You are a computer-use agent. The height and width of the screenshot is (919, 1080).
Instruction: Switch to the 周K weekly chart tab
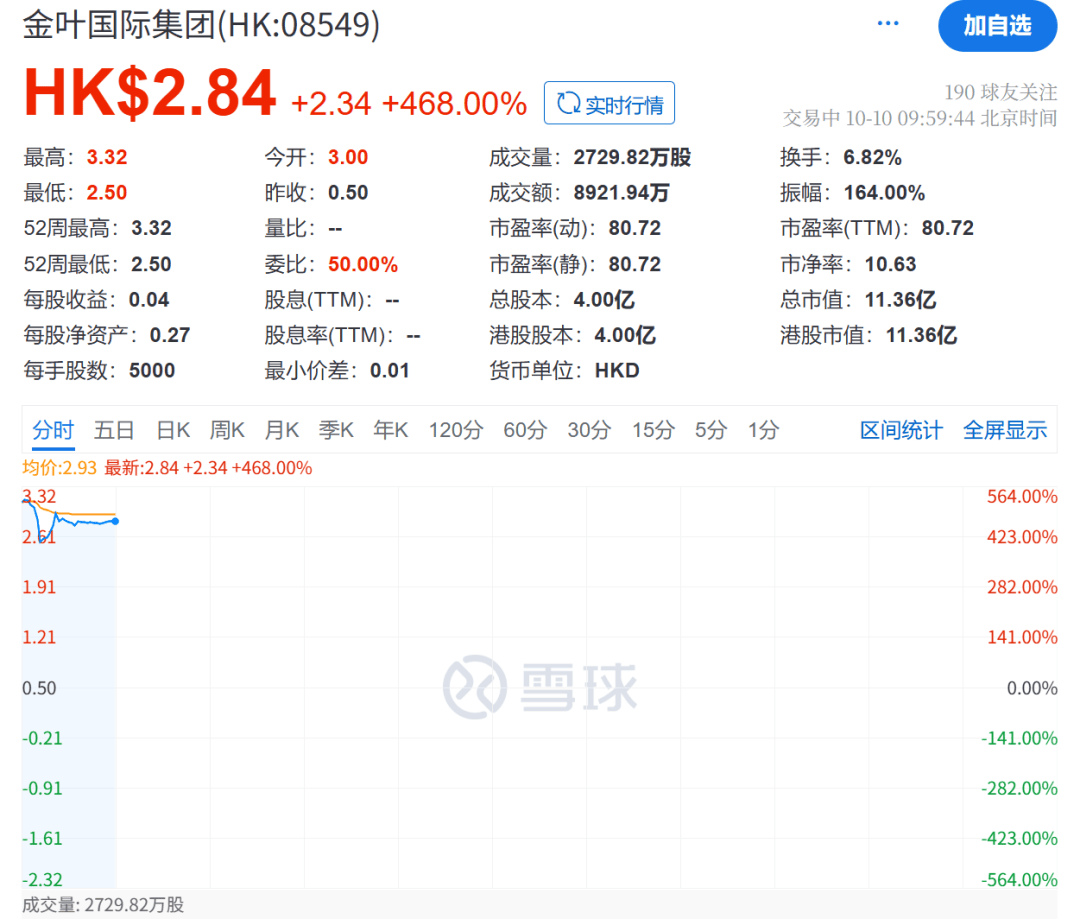(227, 429)
